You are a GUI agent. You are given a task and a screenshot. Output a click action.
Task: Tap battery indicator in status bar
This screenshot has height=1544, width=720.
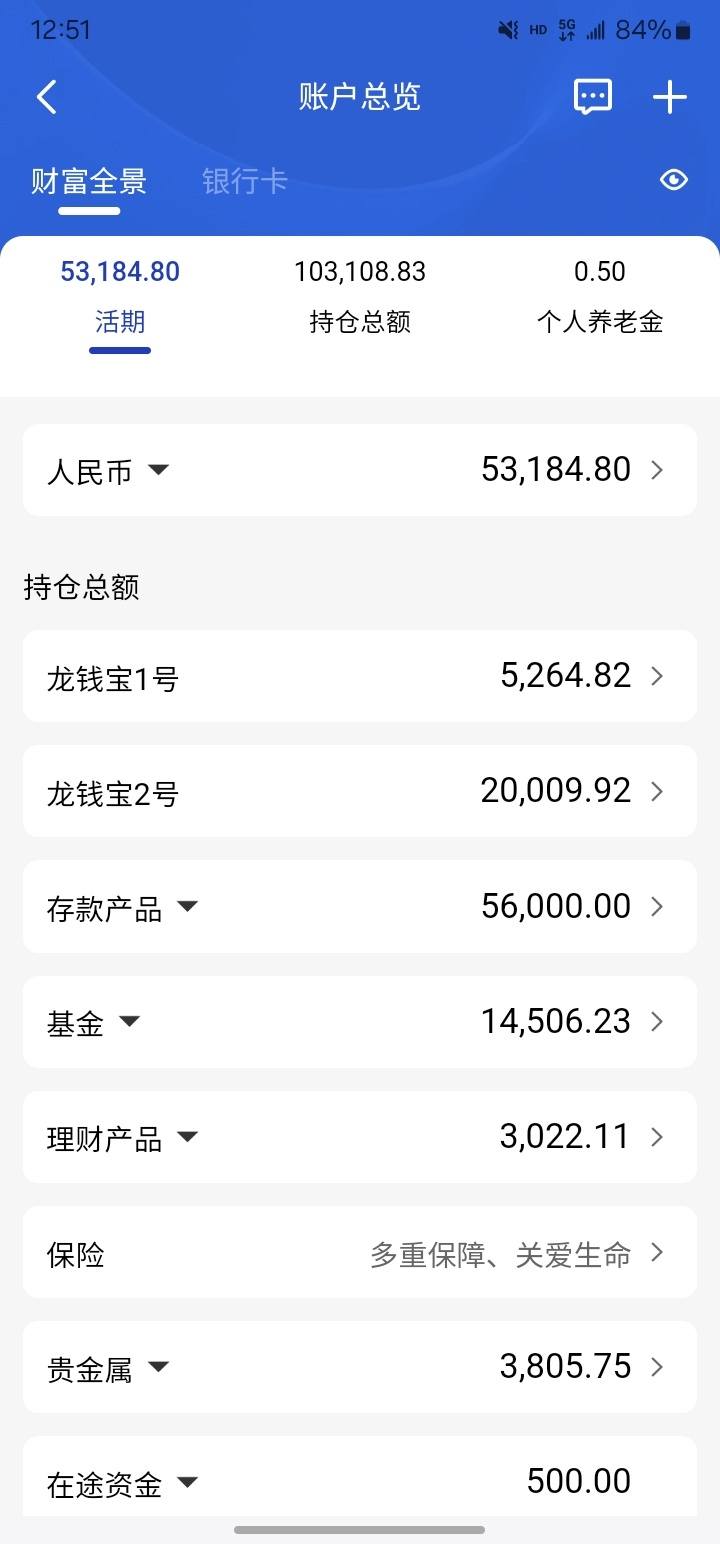pyautogui.click(x=683, y=31)
